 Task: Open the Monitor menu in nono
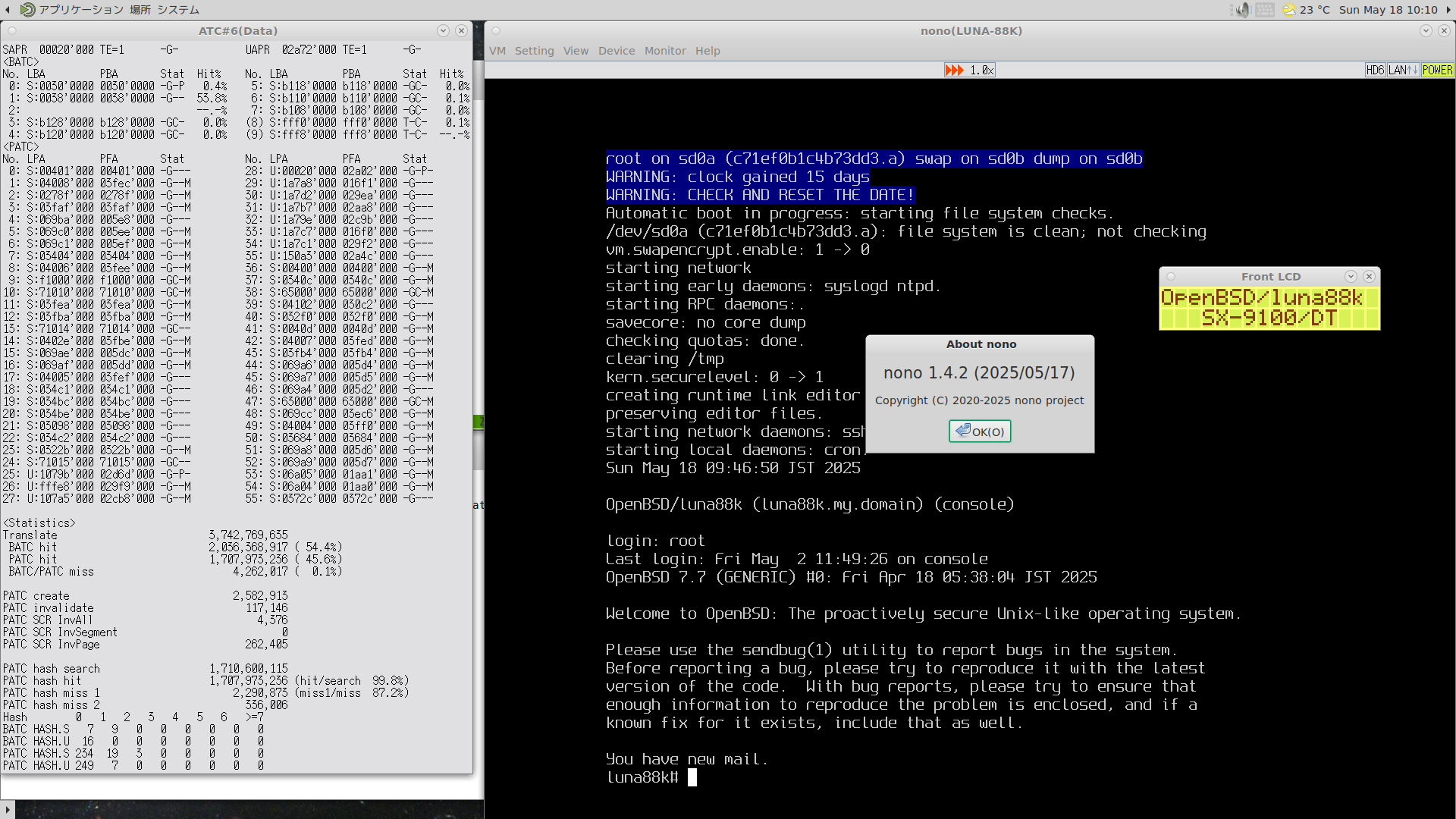665,51
